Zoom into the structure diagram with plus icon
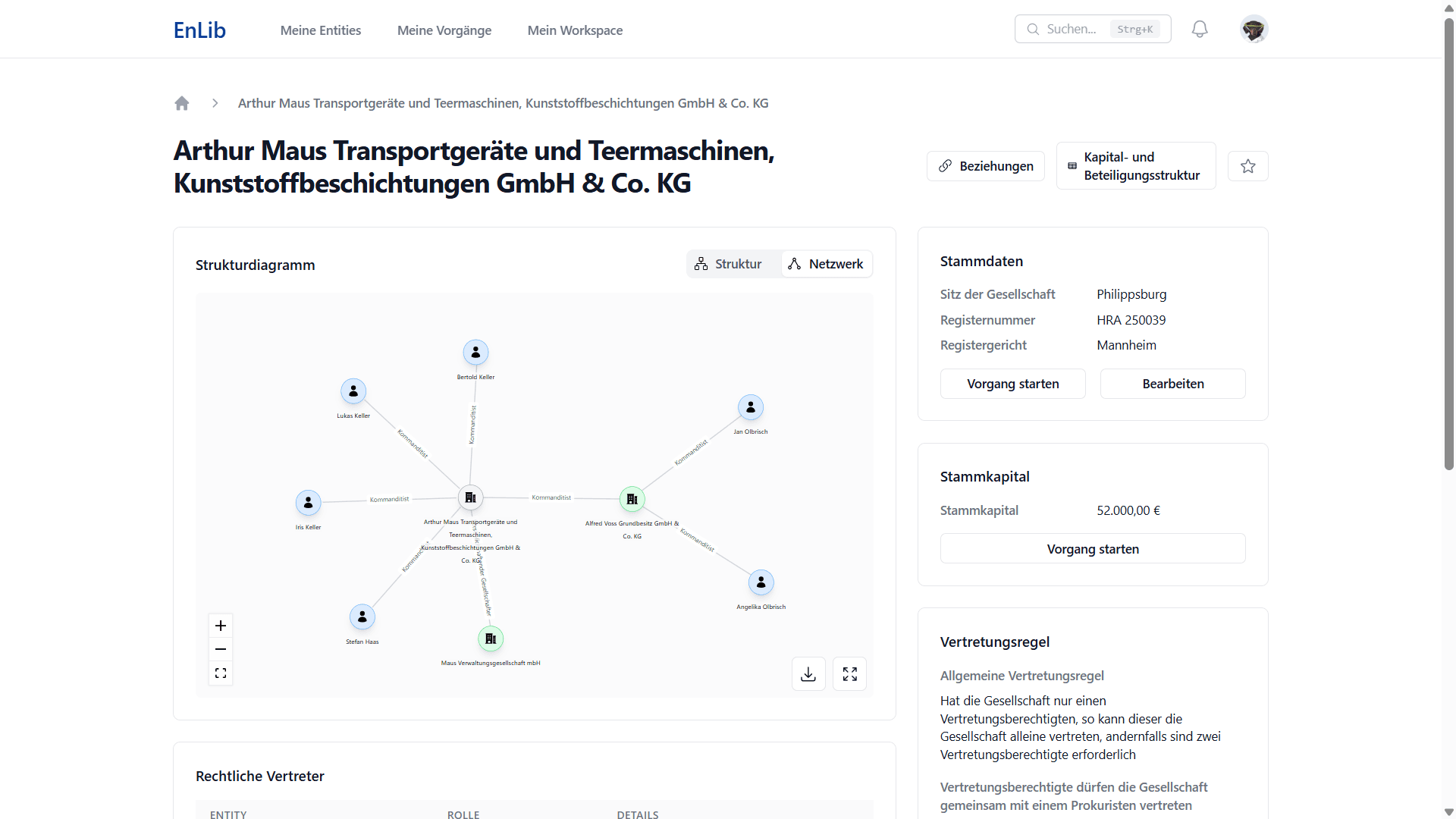1456x819 pixels. click(x=220, y=626)
